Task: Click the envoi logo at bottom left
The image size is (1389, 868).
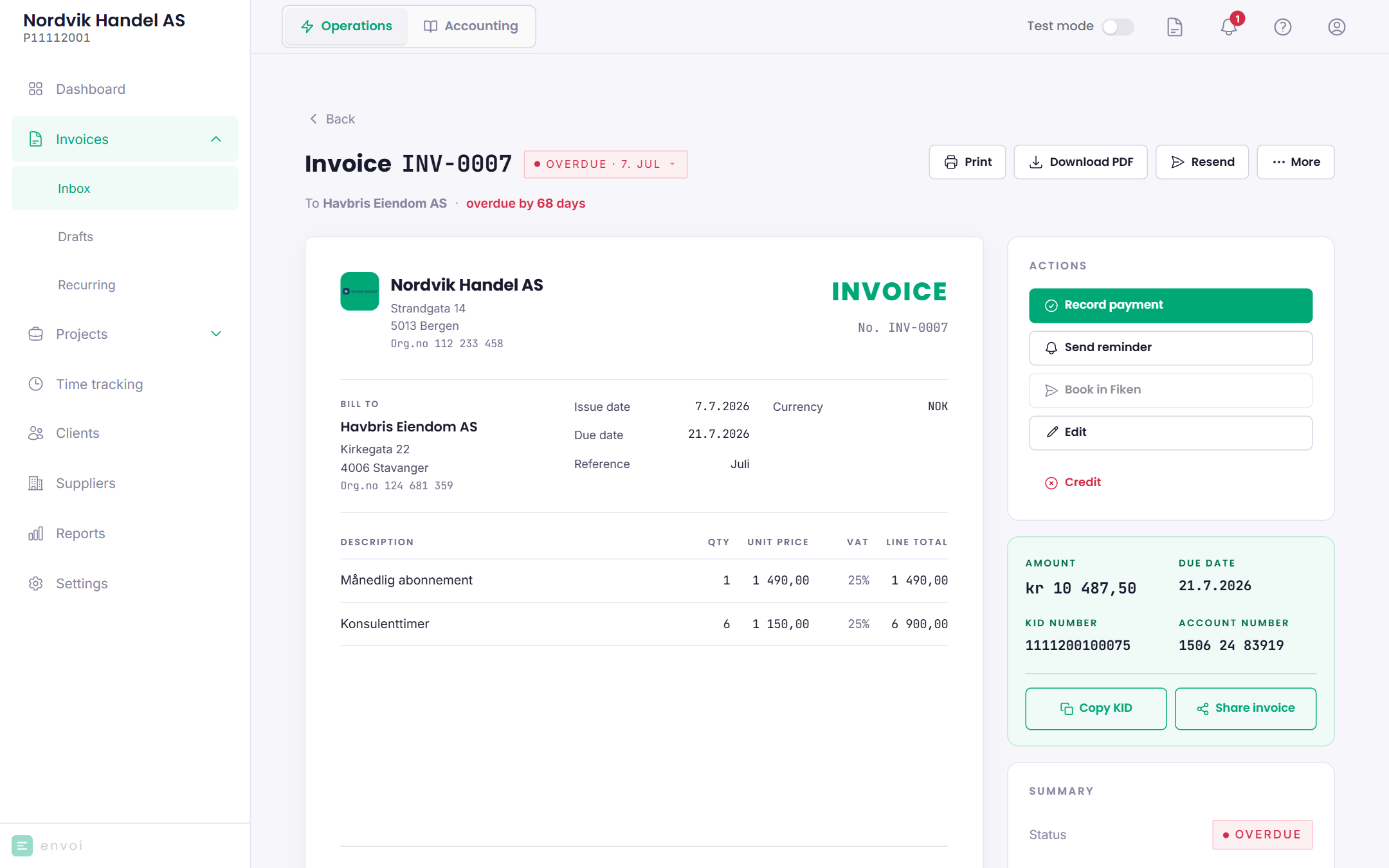Action: pyautogui.click(x=48, y=845)
